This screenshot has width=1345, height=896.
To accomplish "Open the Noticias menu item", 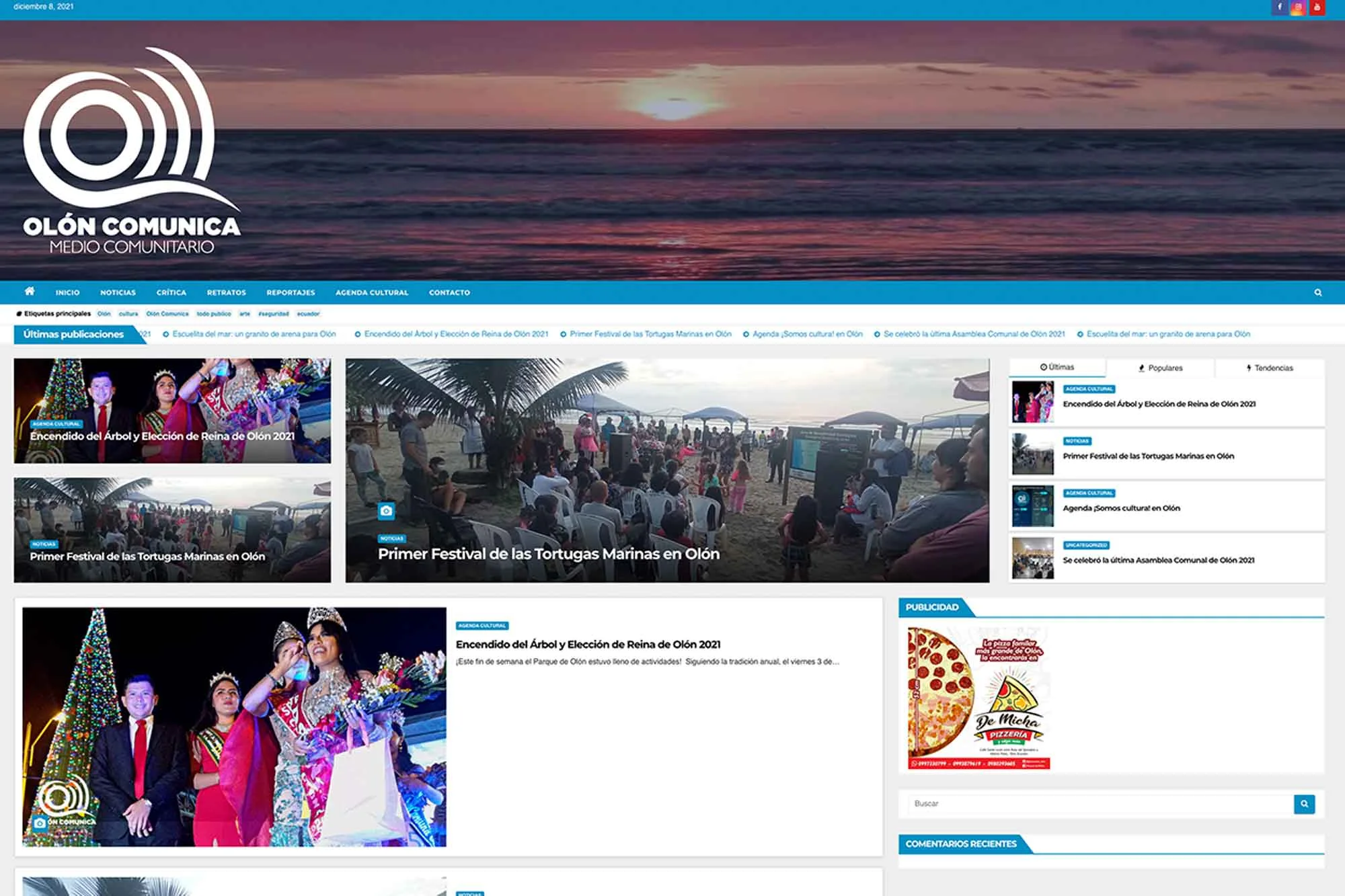I will (x=118, y=292).
